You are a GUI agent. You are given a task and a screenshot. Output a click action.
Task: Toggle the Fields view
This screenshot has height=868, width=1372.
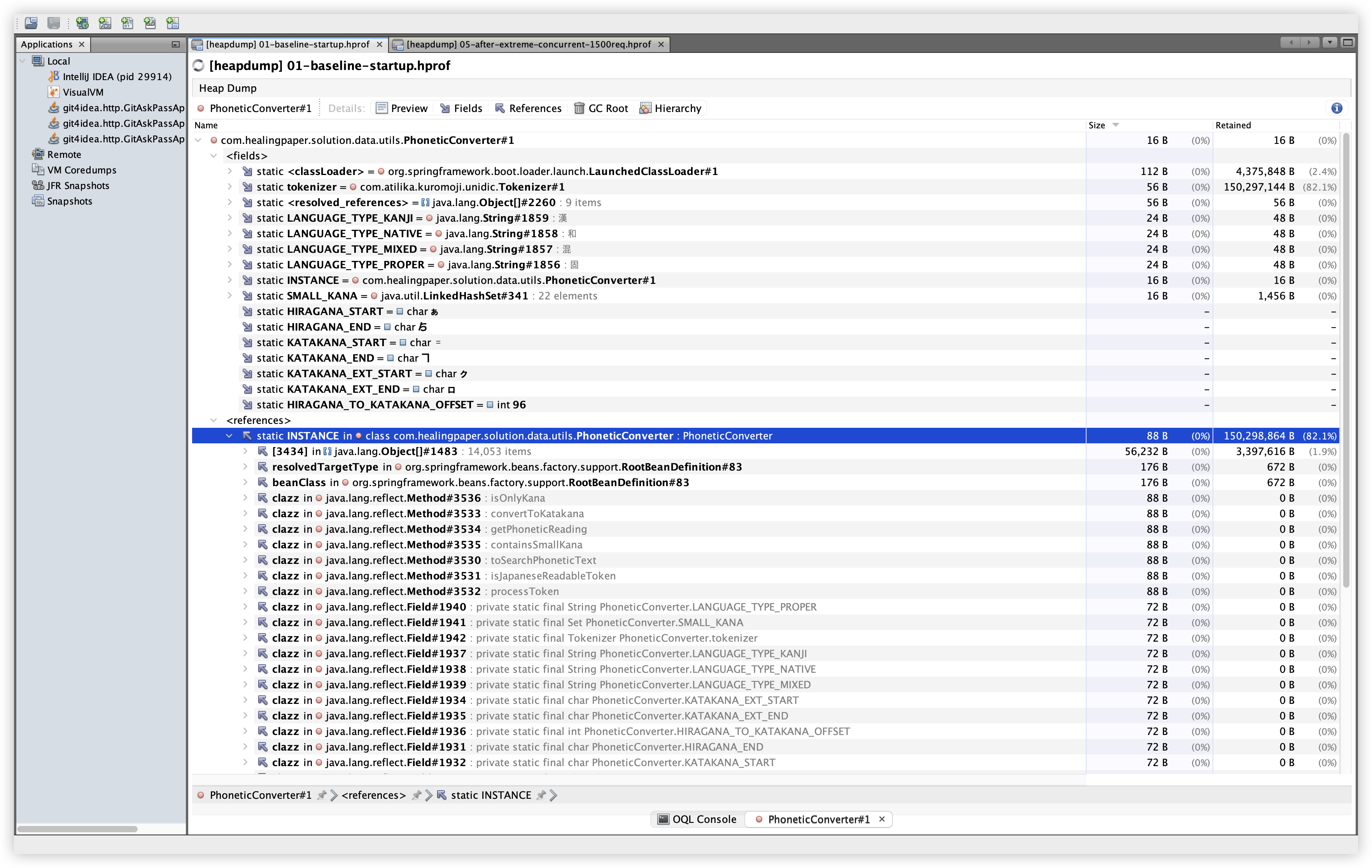pos(462,108)
